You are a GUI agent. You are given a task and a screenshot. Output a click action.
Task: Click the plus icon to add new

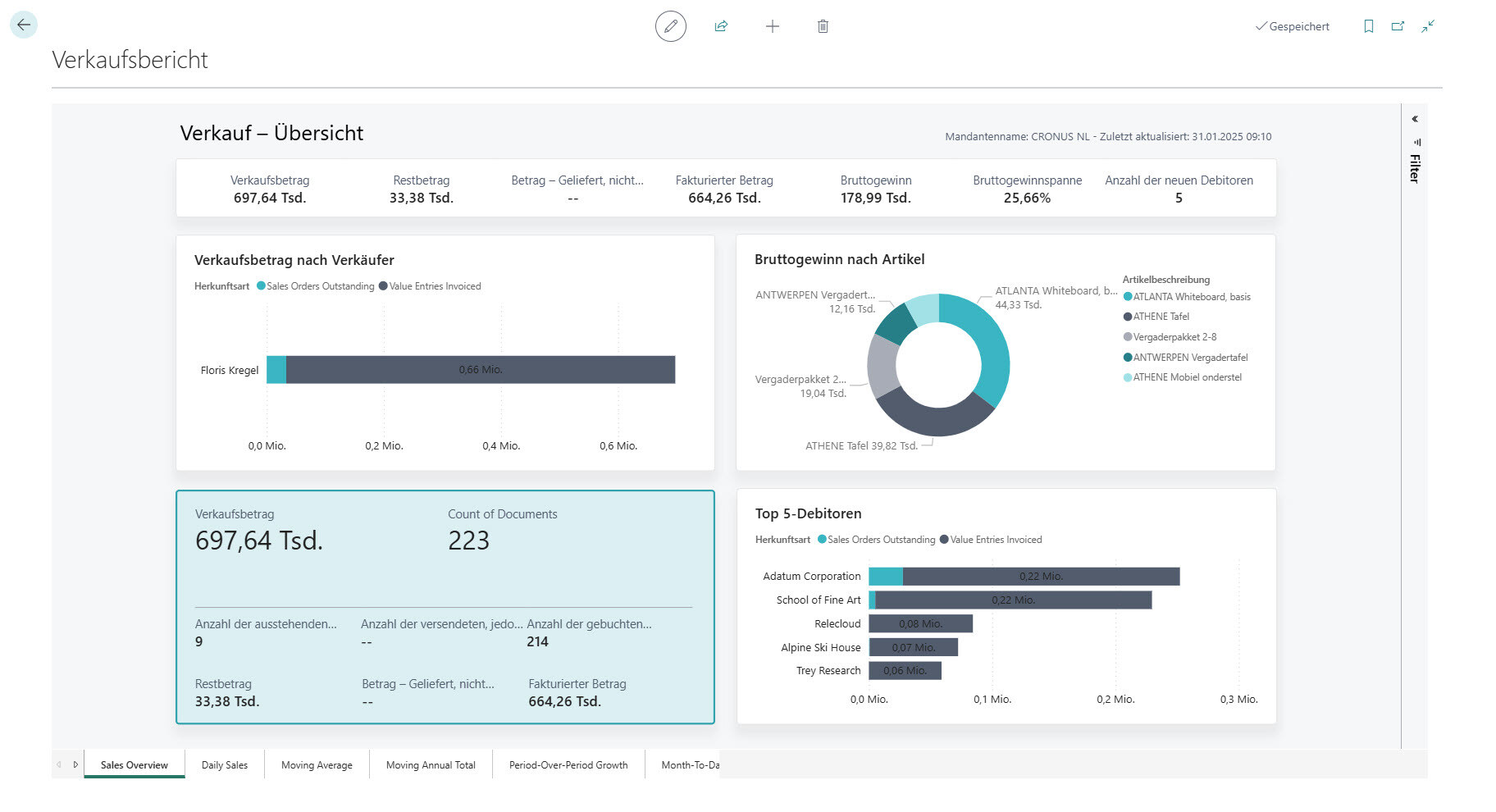click(772, 26)
